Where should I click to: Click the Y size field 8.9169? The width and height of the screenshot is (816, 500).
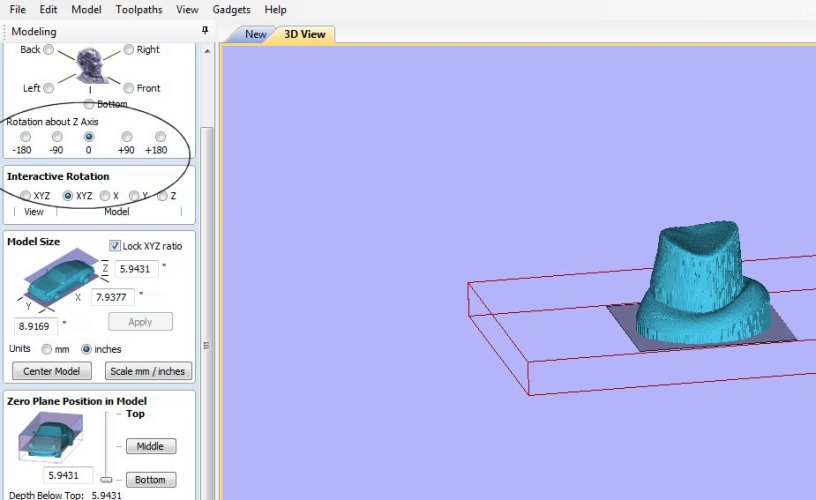pos(35,326)
